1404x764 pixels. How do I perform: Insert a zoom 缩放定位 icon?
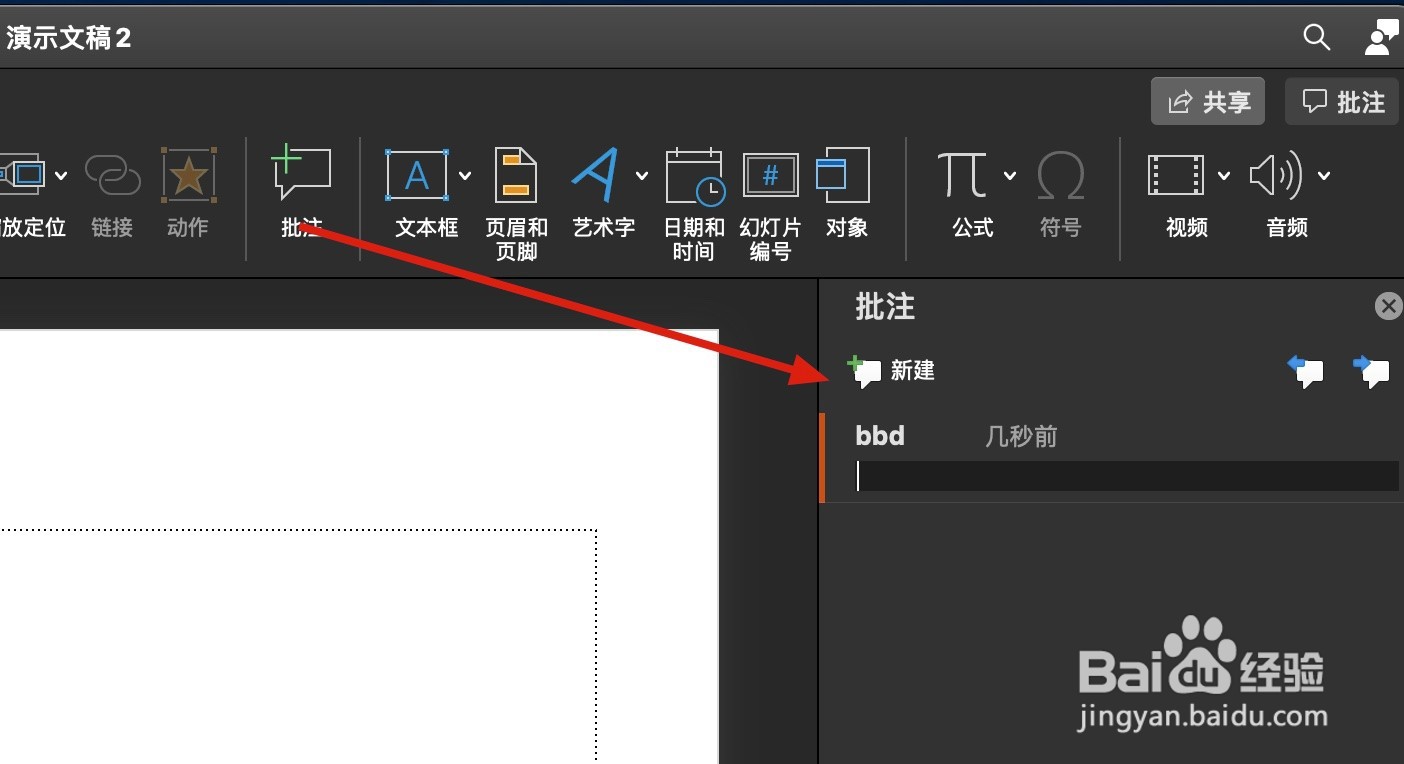pyautogui.click(x=22, y=175)
